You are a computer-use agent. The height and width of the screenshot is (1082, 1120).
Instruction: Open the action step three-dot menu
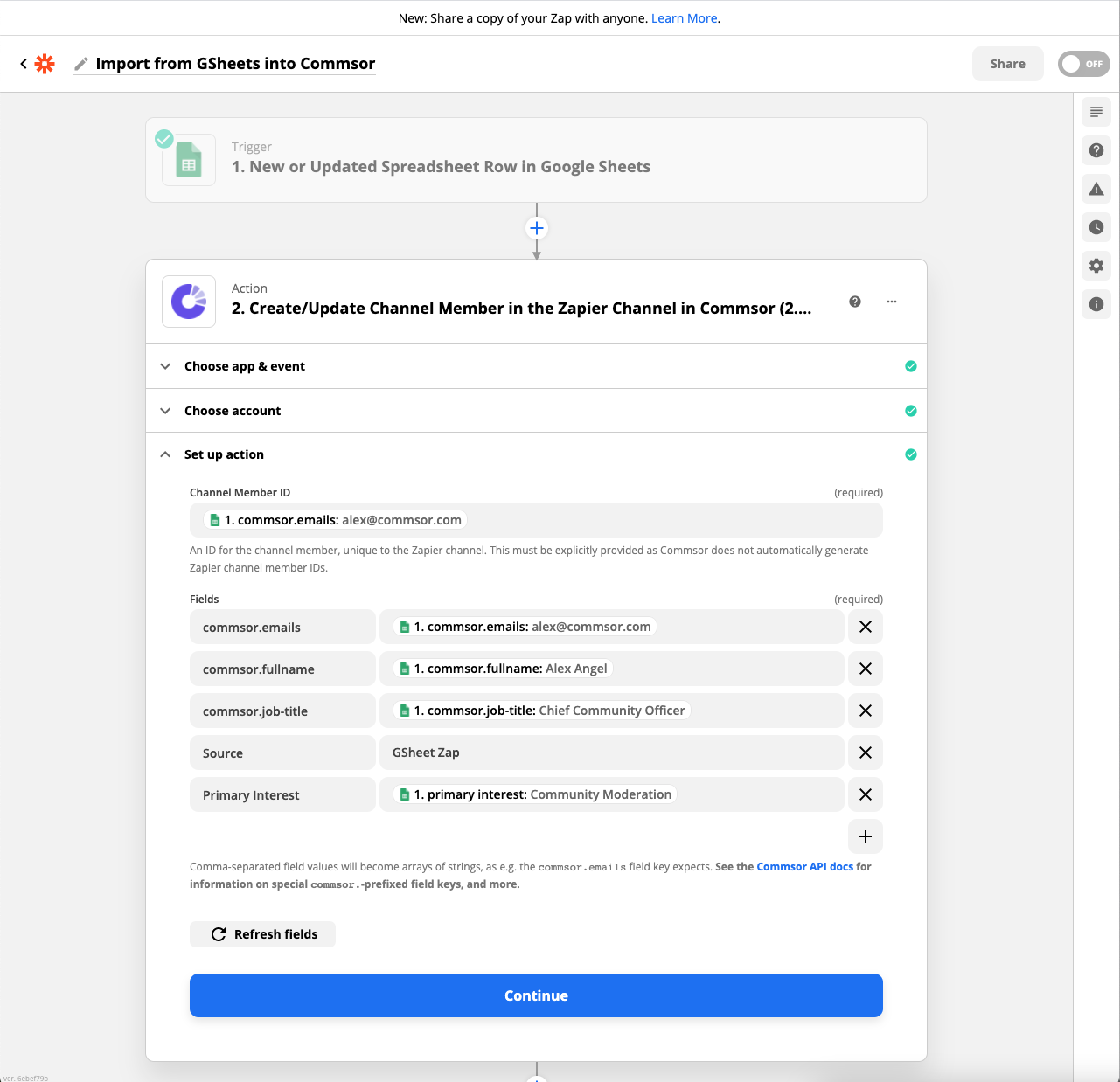tap(892, 302)
